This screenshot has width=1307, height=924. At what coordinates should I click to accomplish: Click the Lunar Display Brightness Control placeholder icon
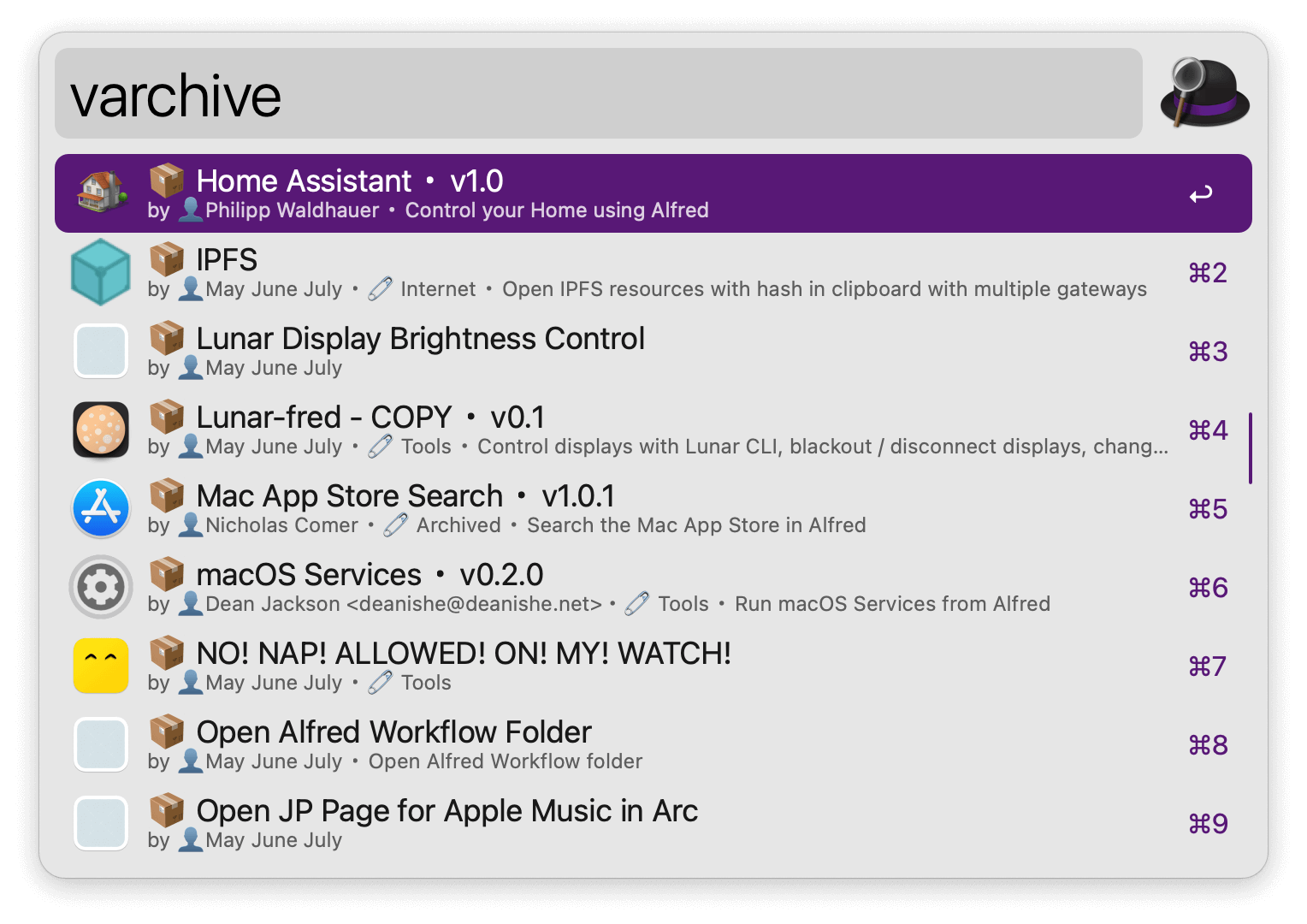[101, 351]
